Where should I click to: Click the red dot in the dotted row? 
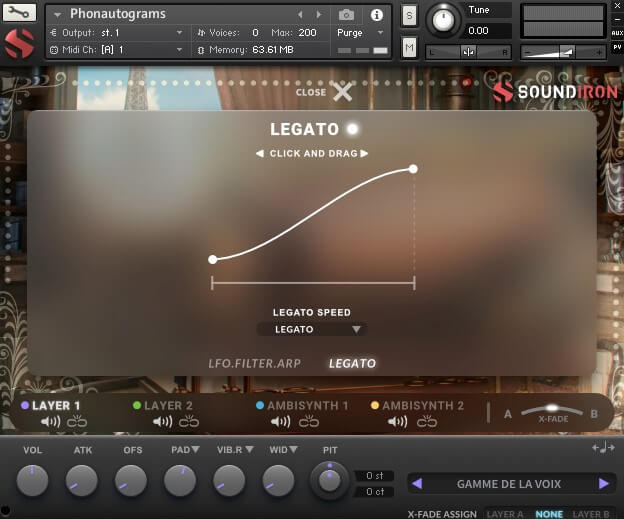tap(466, 83)
